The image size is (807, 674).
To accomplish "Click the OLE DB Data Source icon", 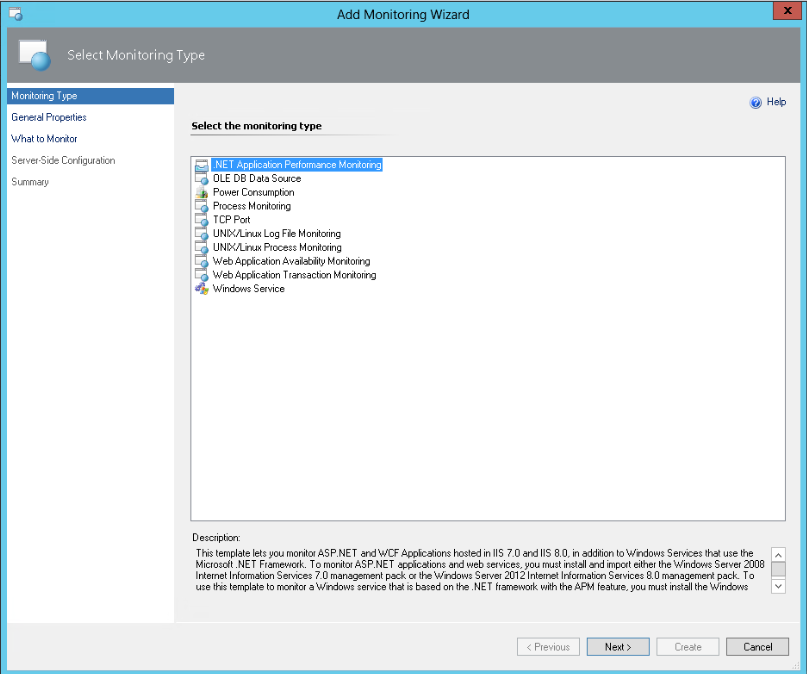I will point(202,179).
